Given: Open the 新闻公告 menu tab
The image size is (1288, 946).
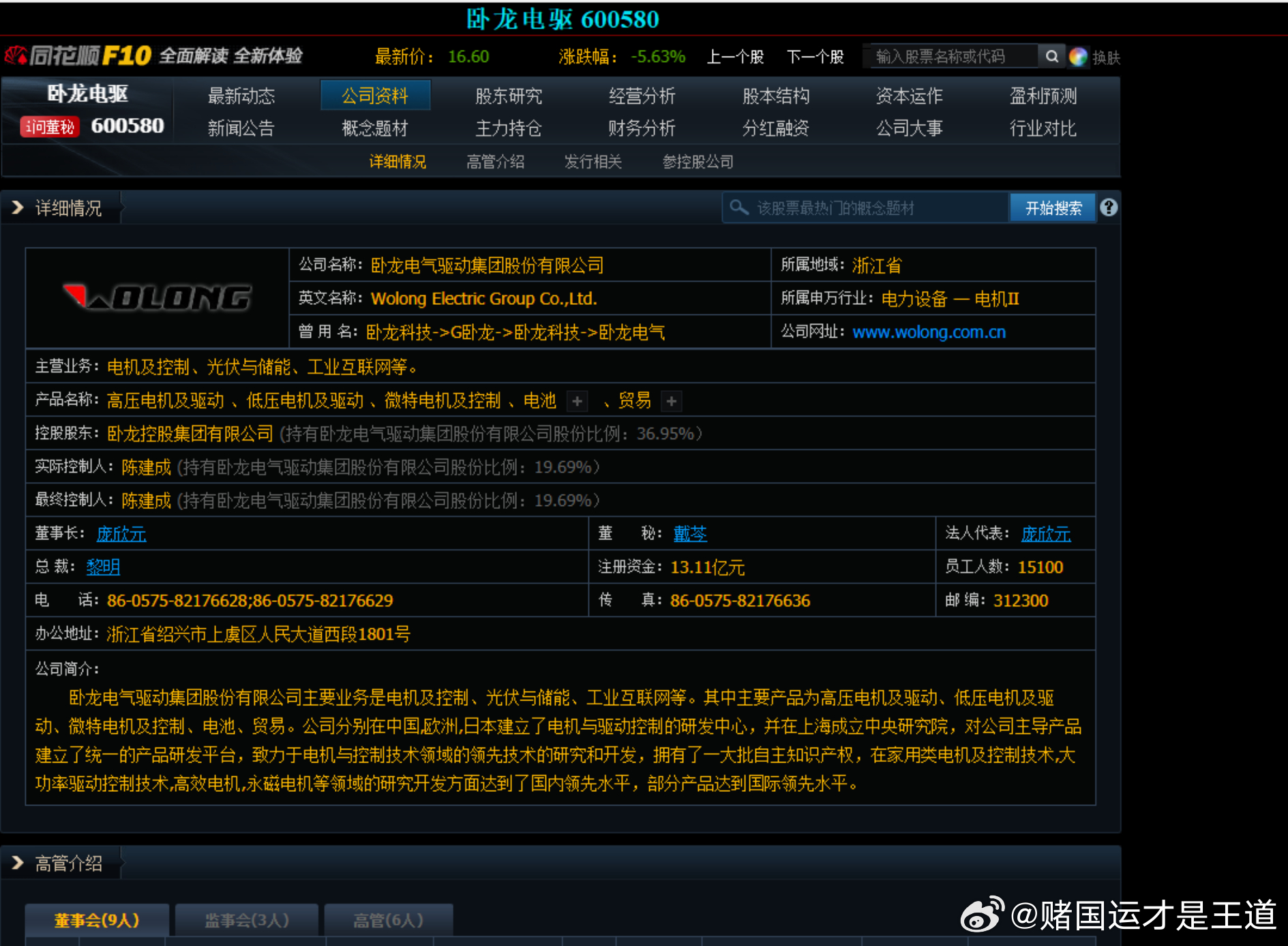Looking at the screenshot, I should (x=241, y=128).
